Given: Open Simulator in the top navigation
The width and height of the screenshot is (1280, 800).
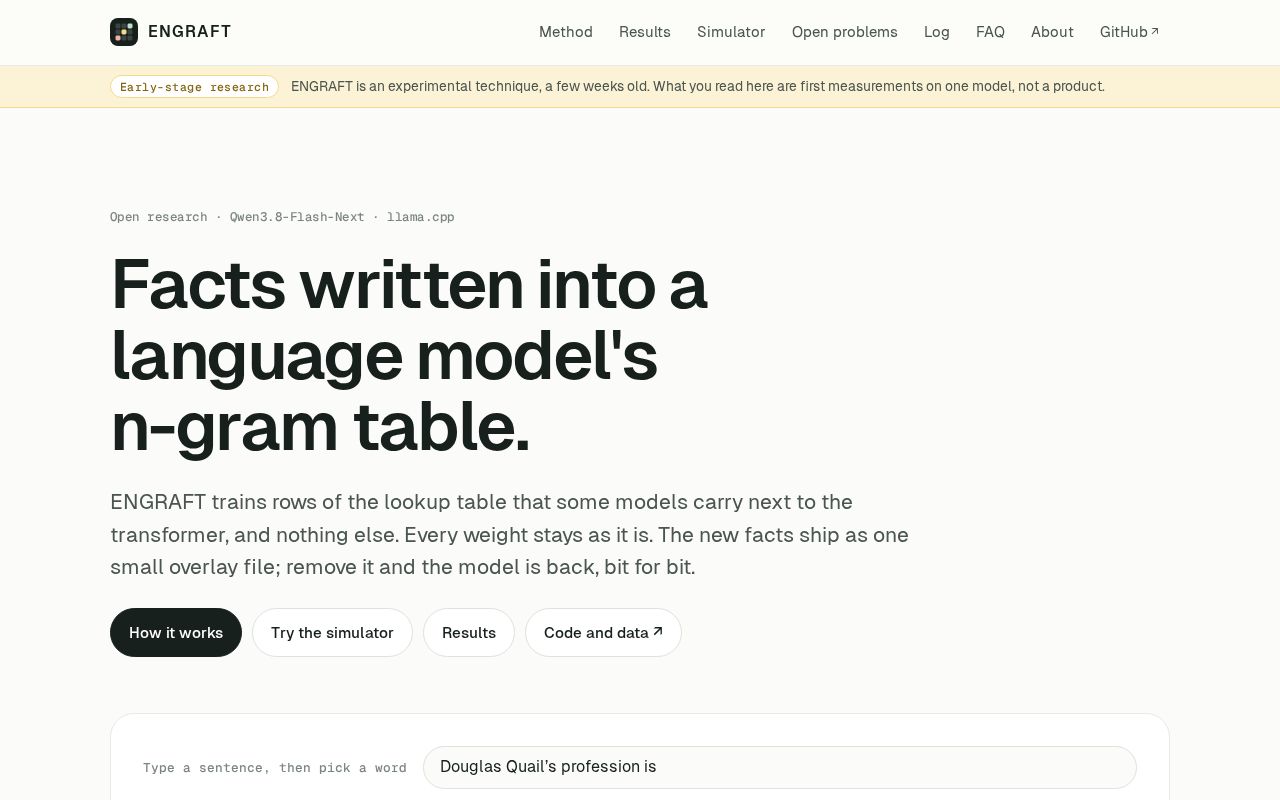Looking at the screenshot, I should [x=731, y=32].
